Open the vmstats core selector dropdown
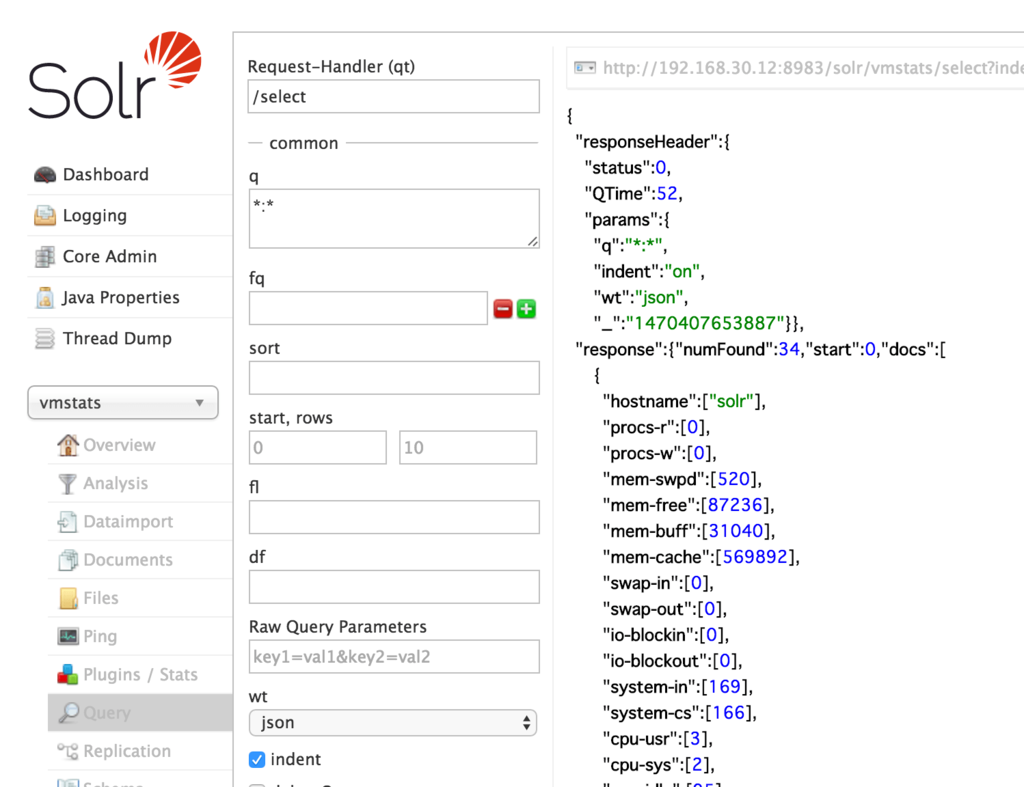 [x=123, y=402]
